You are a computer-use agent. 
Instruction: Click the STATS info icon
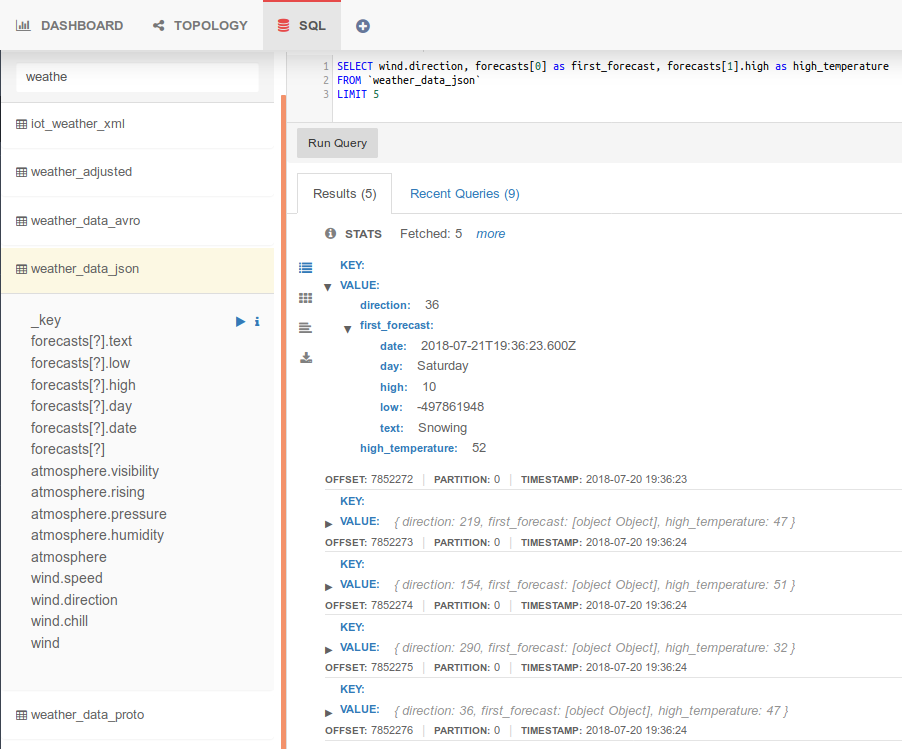click(330, 234)
